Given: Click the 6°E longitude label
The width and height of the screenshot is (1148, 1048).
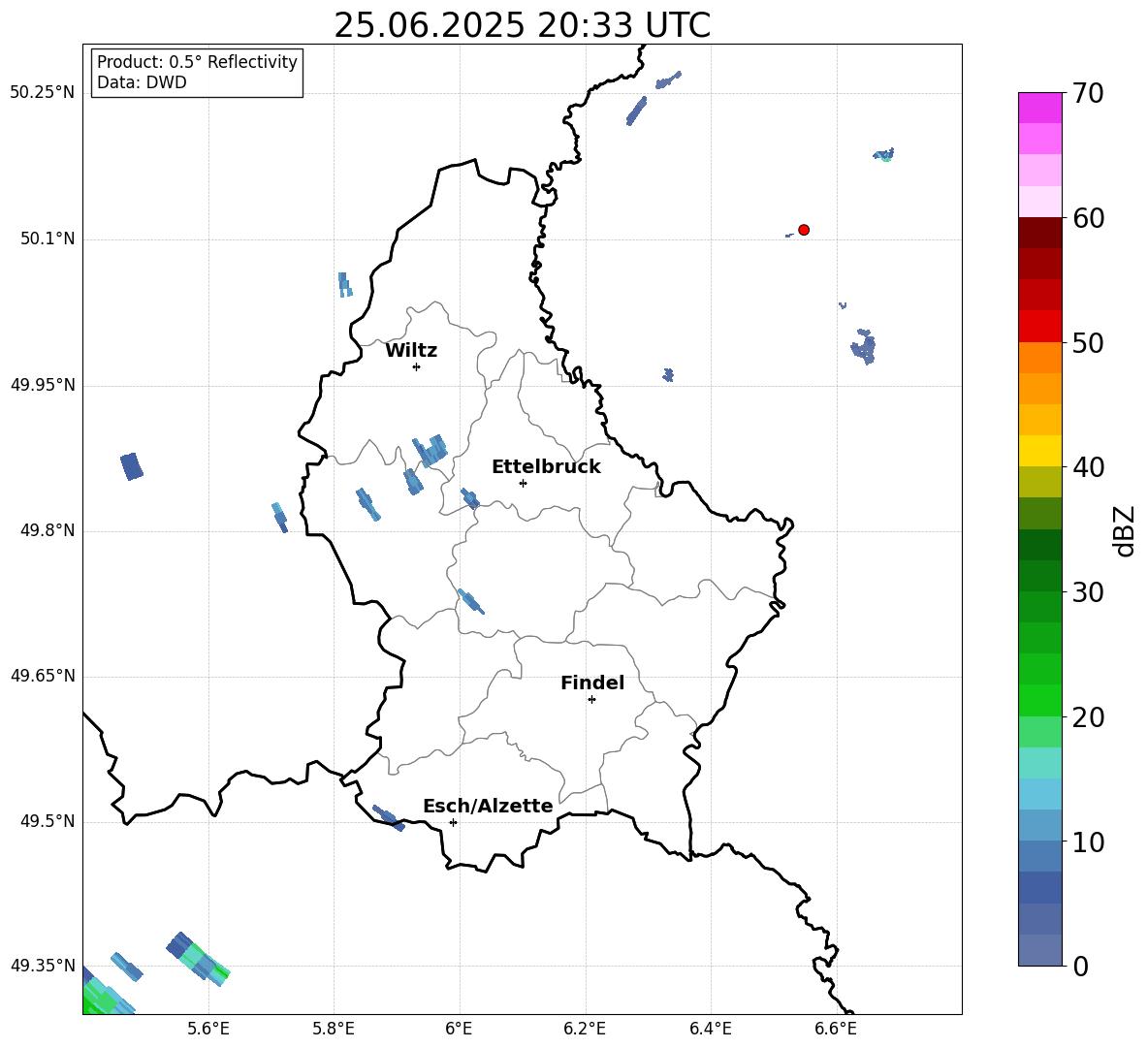Looking at the screenshot, I should pyautogui.click(x=459, y=1029).
